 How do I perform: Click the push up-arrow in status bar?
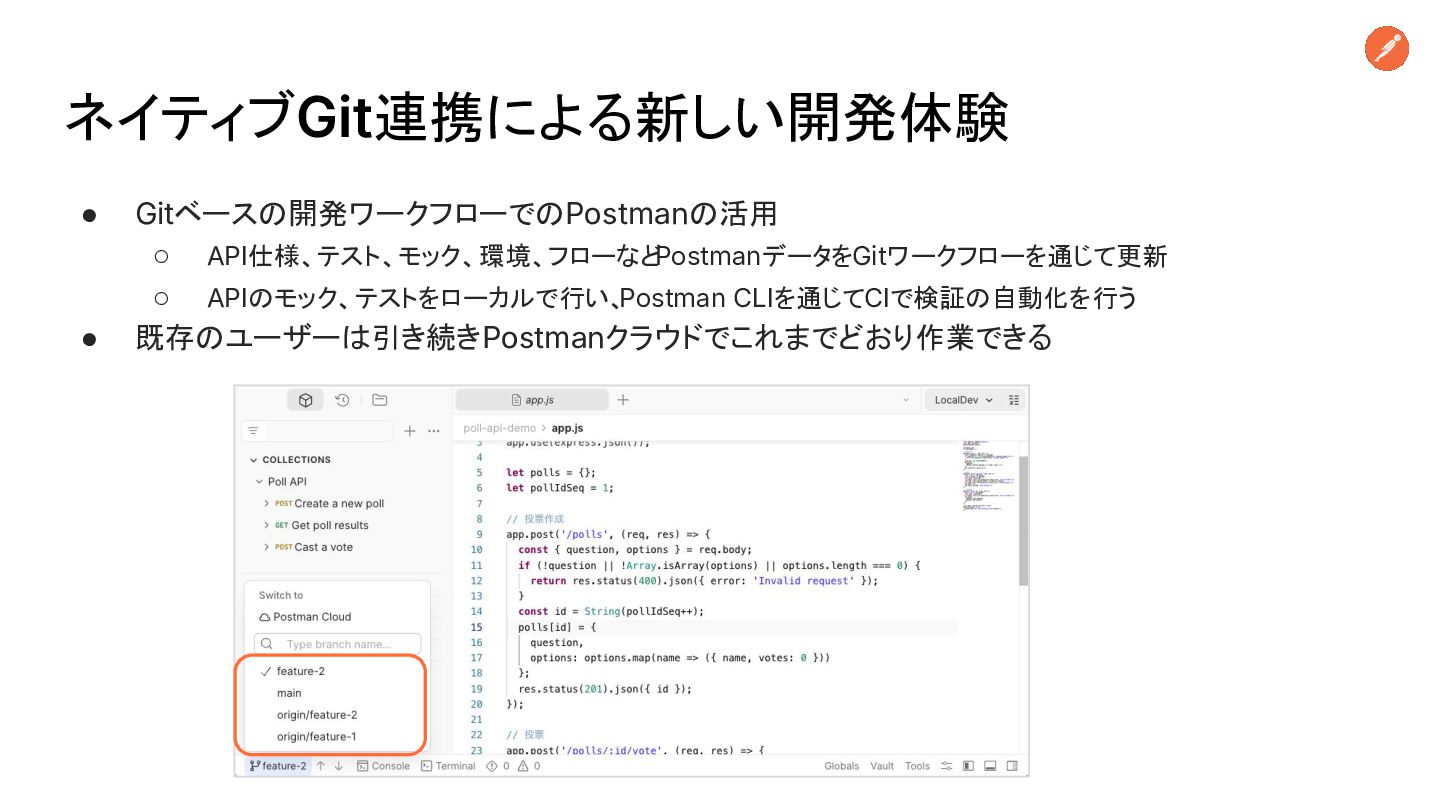coord(321,766)
